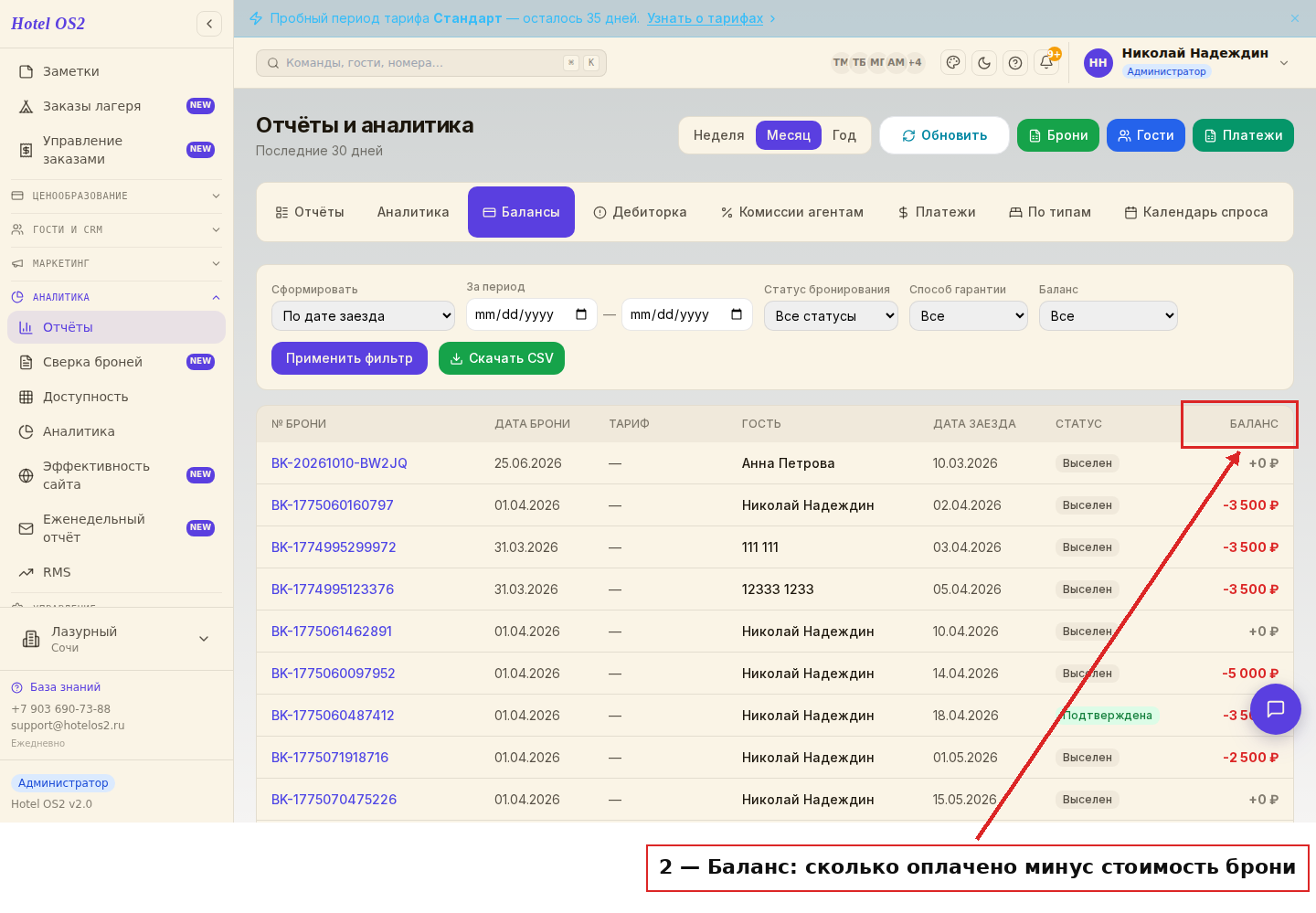Focus the command search field
Screen dimensions: 1316x913
click(x=431, y=63)
